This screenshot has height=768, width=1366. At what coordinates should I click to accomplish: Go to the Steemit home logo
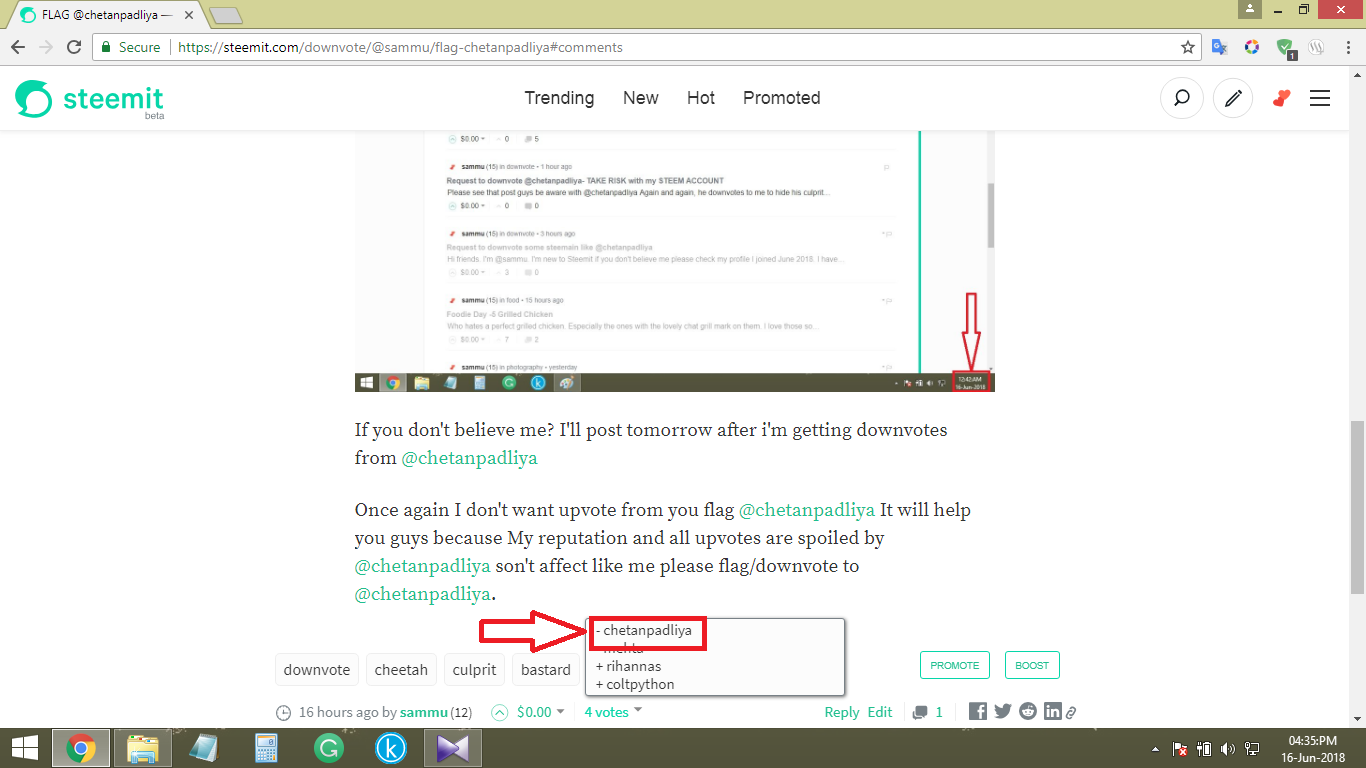tap(89, 99)
